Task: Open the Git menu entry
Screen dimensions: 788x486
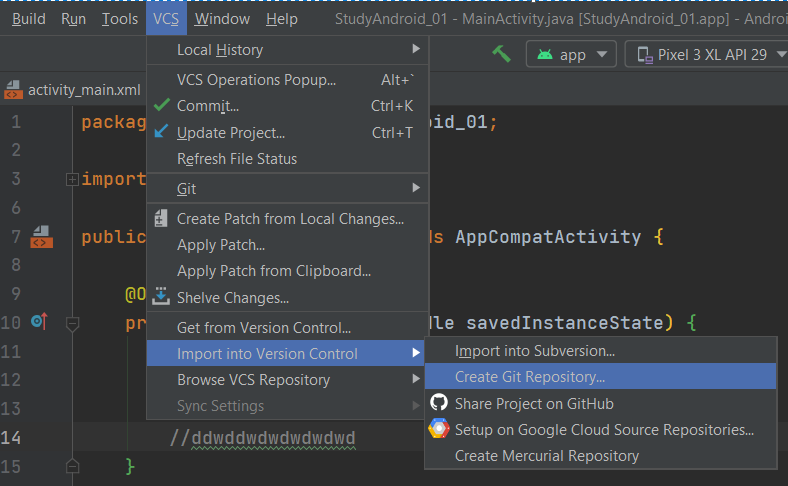Action: click(287, 188)
